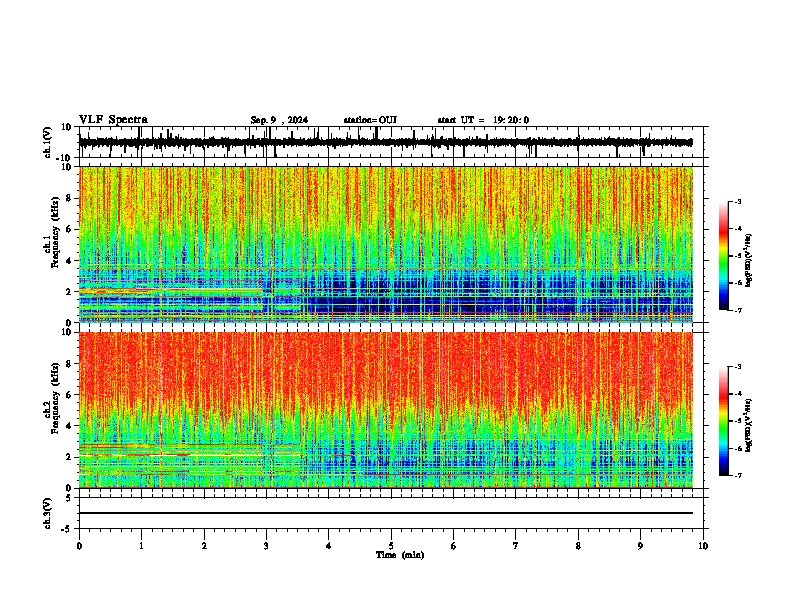This screenshot has width=792, height=612.
Task: Click time axis tick label "6"
Action: [454, 546]
